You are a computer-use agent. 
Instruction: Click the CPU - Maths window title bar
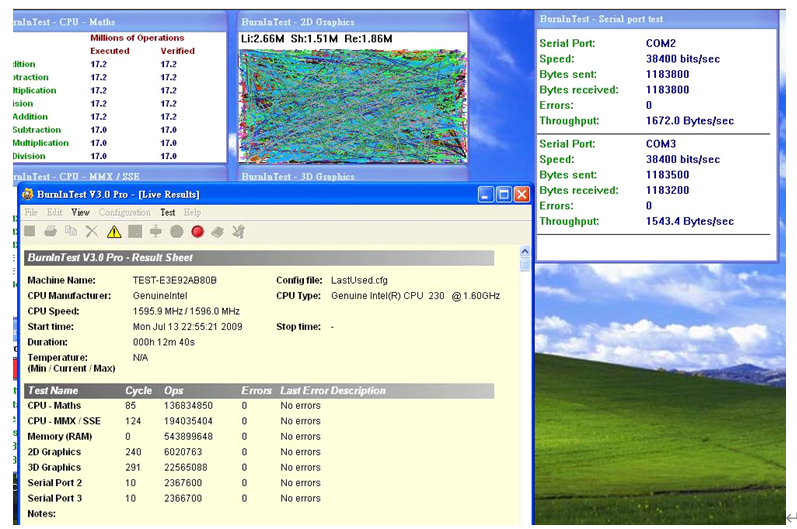click(x=119, y=22)
